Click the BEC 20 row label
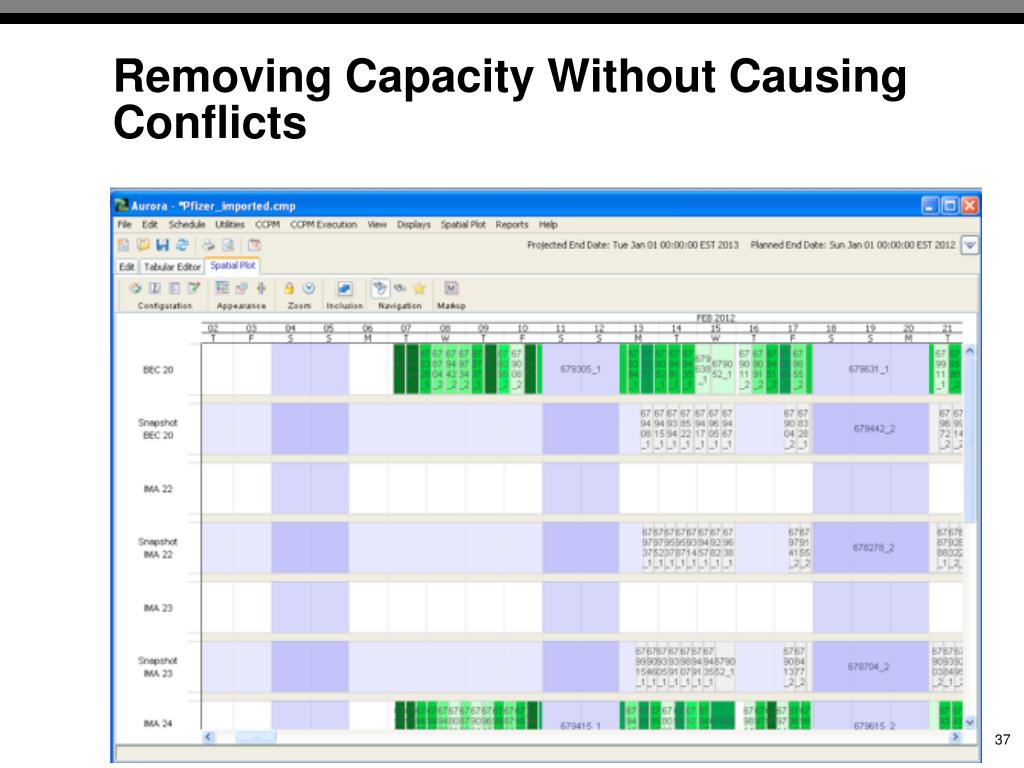Screen dimensions: 1024x768 (158, 370)
